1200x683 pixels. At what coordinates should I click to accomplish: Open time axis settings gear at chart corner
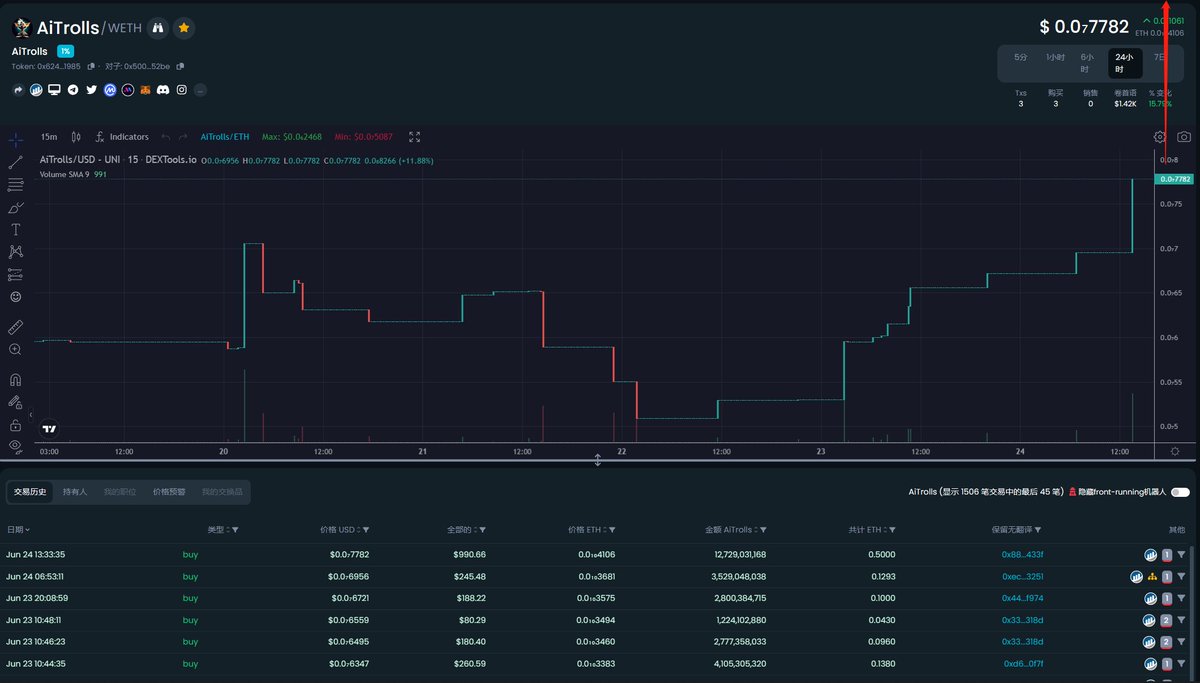pos(1174,451)
